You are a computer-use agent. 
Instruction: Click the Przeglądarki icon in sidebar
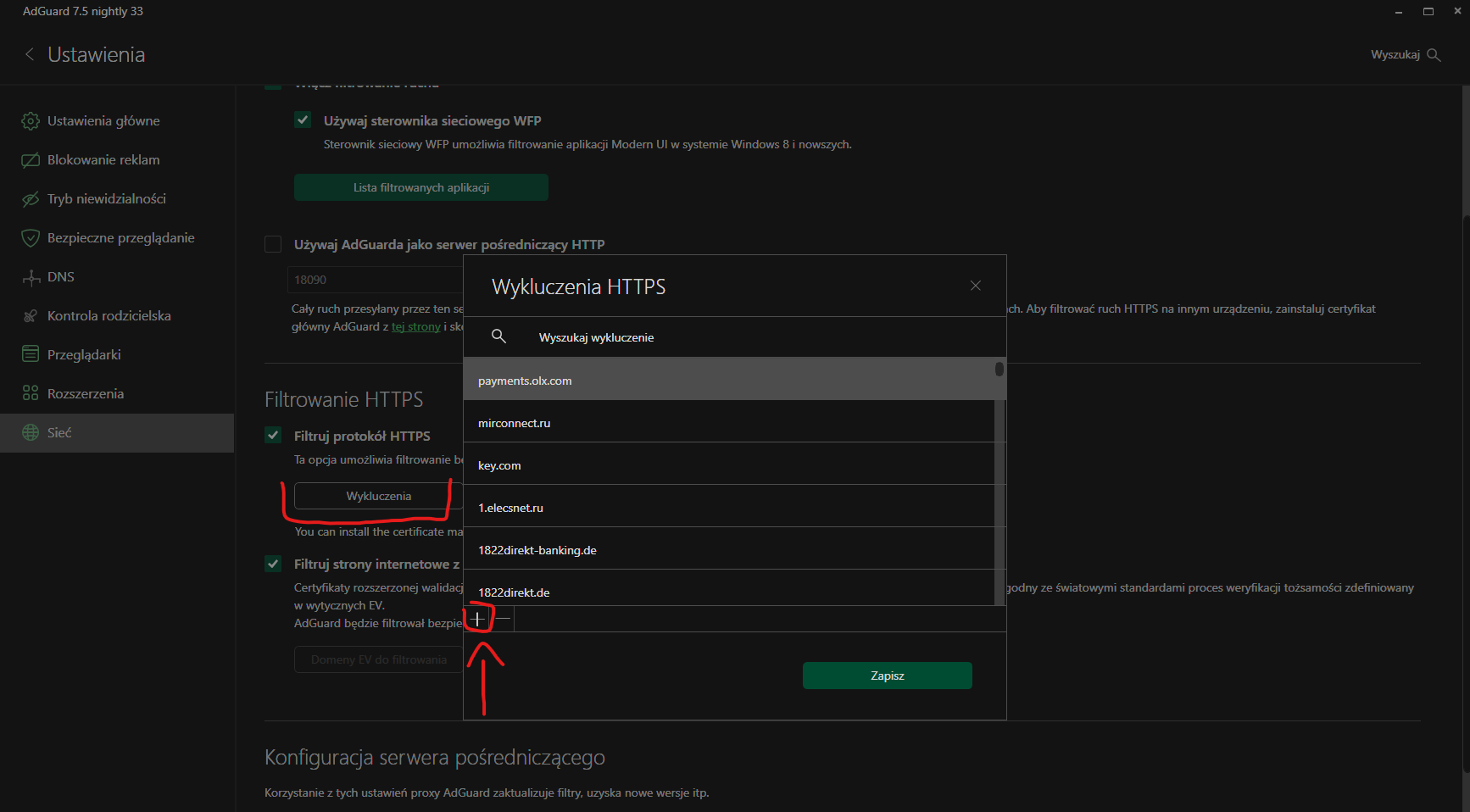pos(31,354)
